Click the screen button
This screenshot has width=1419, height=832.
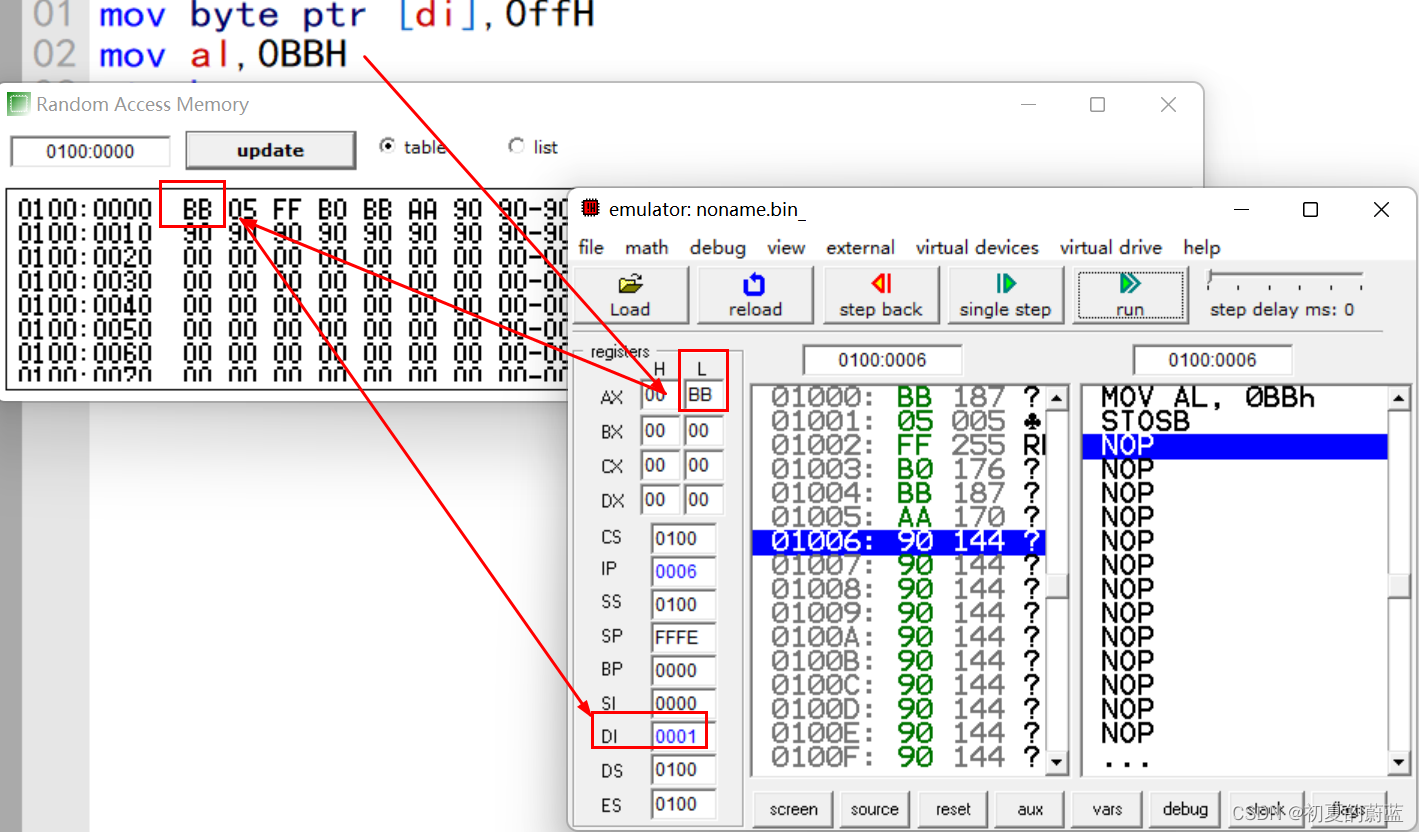coord(794,809)
